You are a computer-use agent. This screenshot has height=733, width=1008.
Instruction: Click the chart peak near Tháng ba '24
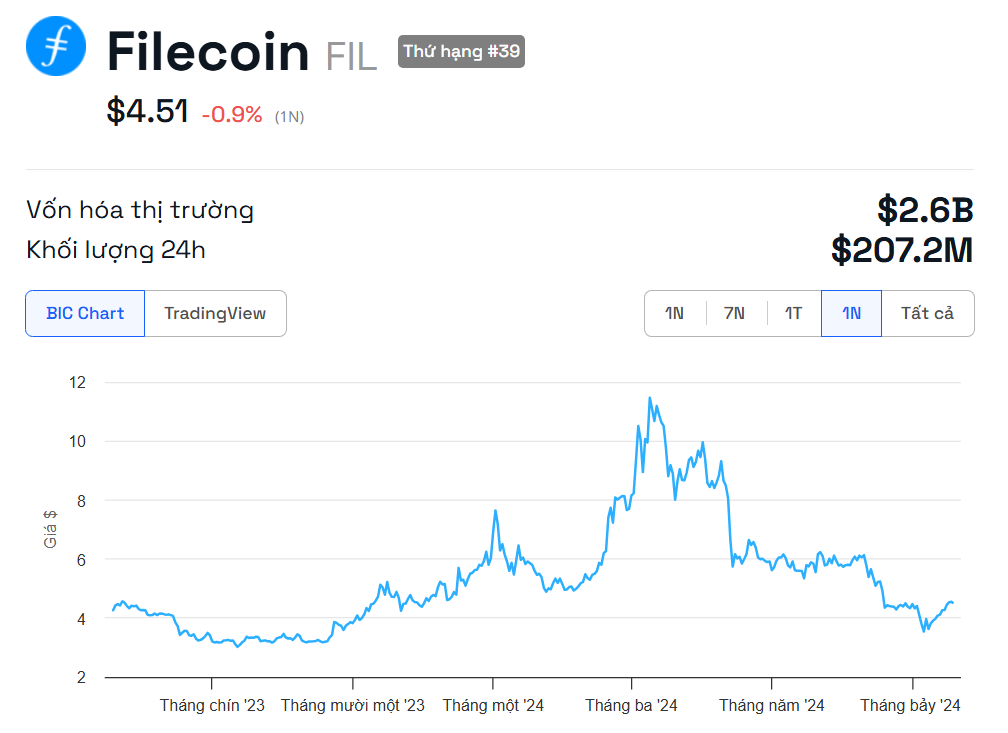coord(650,399)
